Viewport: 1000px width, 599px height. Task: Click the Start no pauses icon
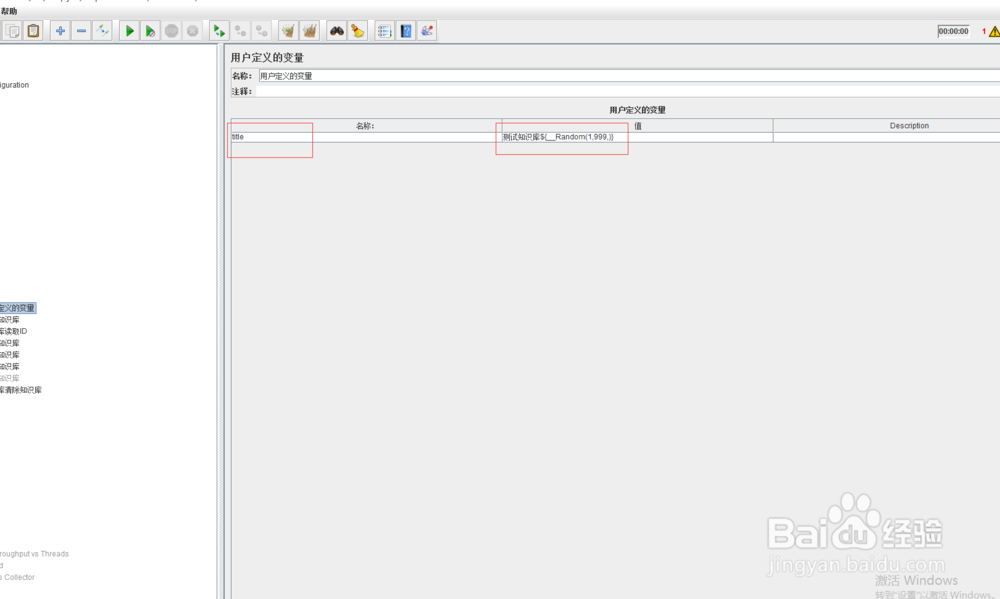tap(151, 31)
